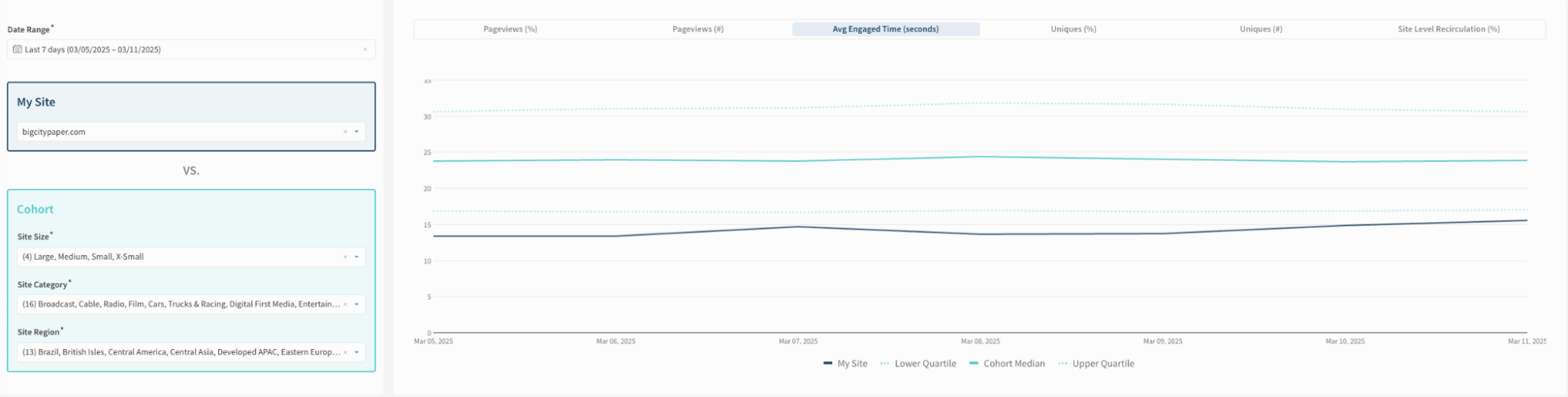Clear the Date Range selection

[x=365, y=49]
